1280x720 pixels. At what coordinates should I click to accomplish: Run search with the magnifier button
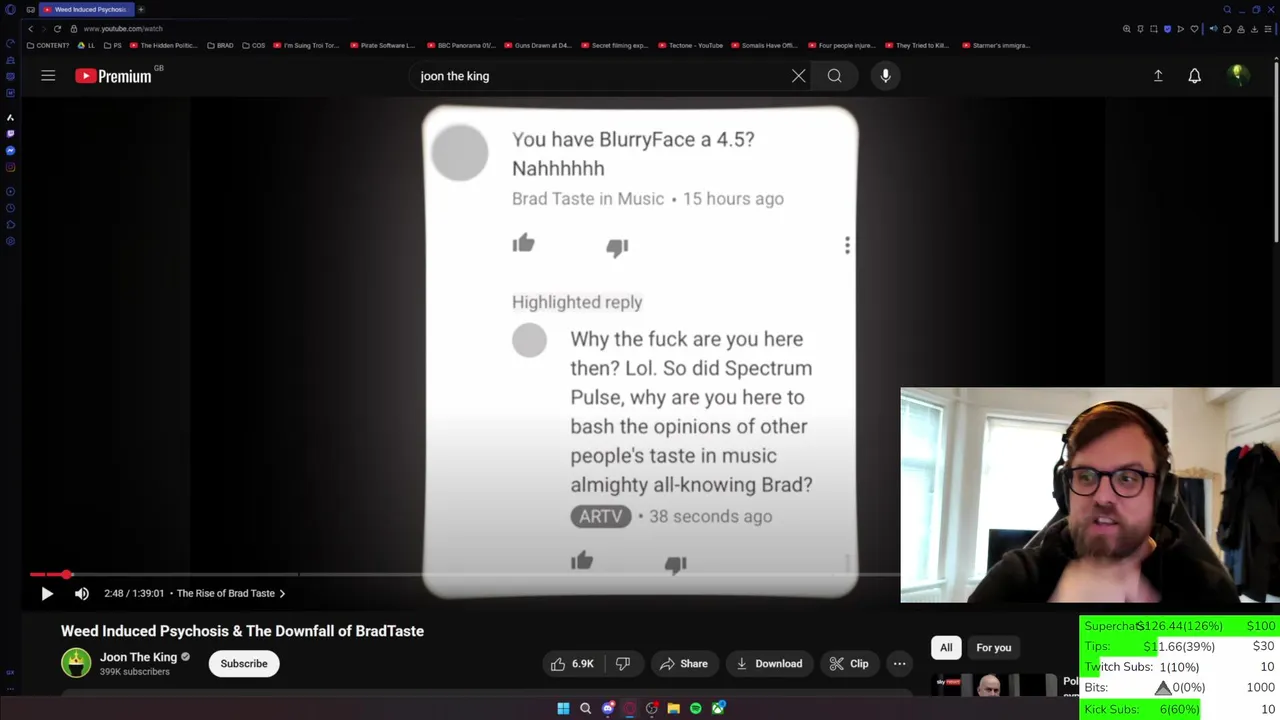[834, 76]
